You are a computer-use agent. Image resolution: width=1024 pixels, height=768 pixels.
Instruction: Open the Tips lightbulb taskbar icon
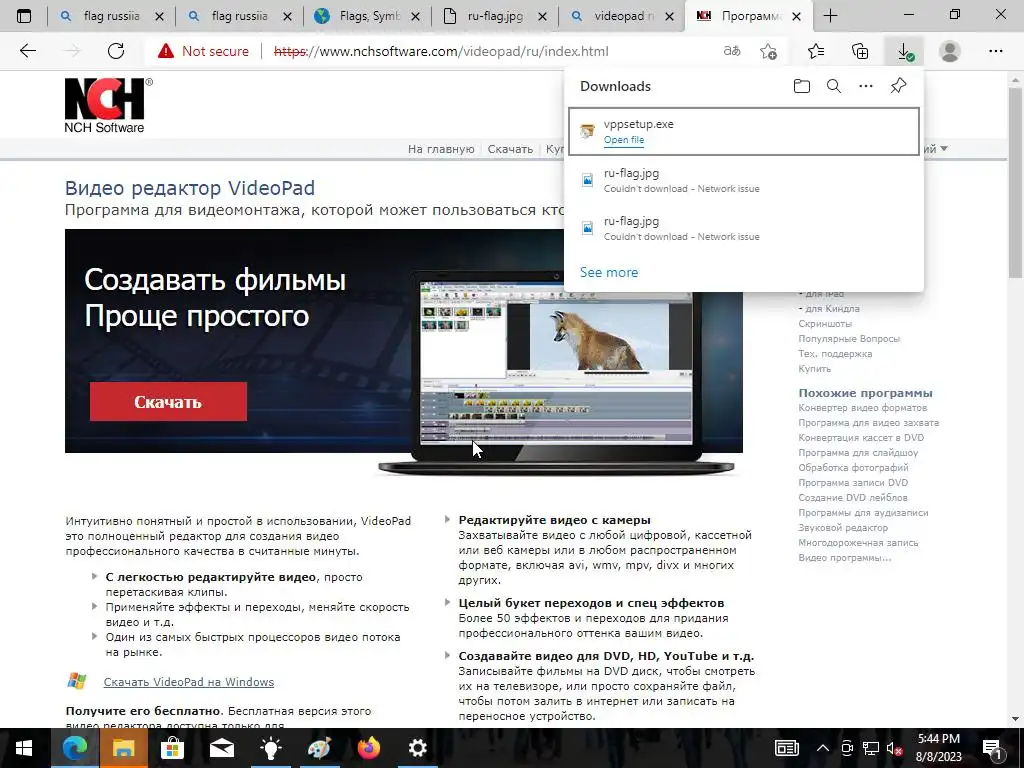tap(270, 748)
